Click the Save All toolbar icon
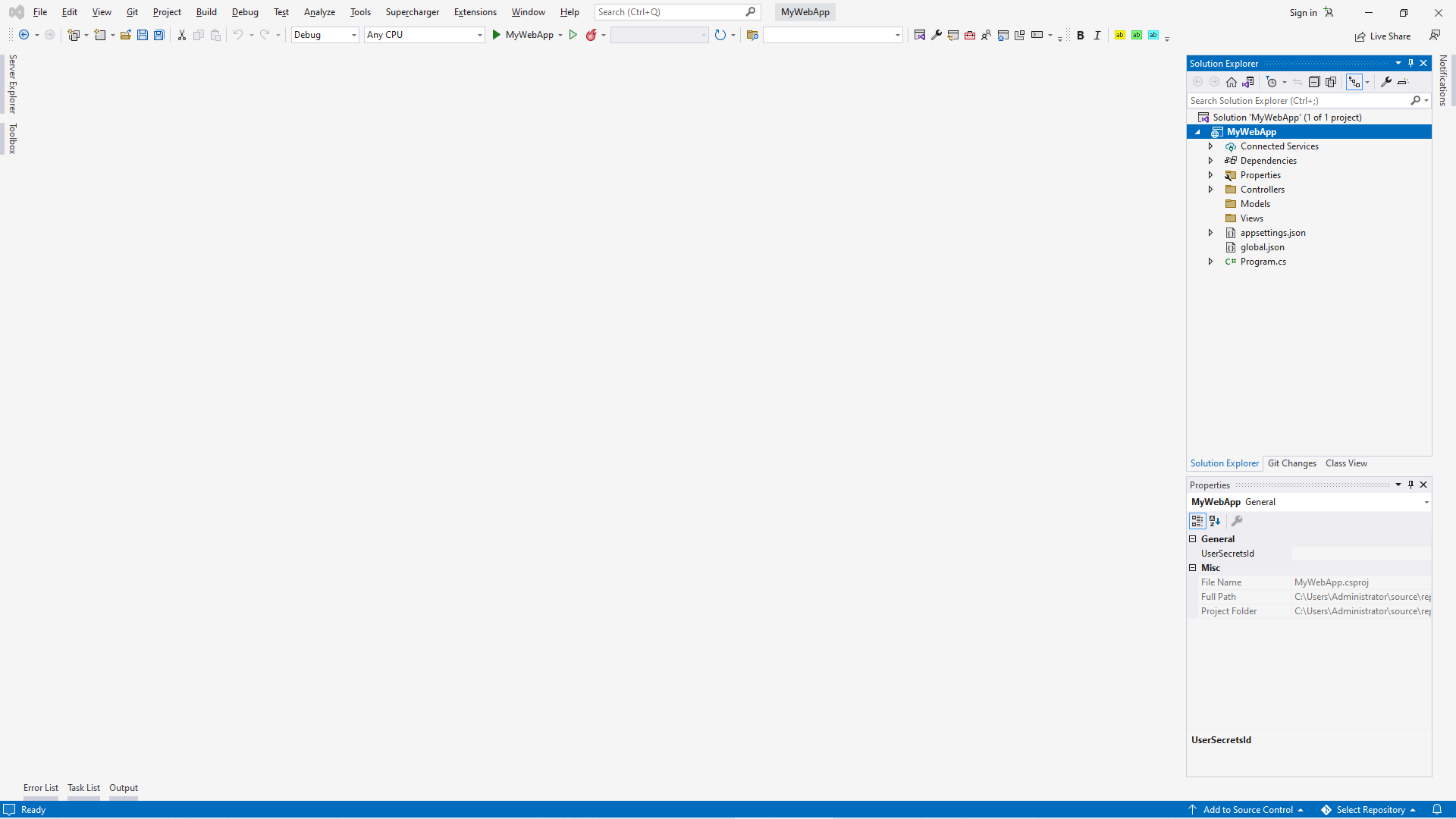The image size is (1456, 819). click(159, 35)
